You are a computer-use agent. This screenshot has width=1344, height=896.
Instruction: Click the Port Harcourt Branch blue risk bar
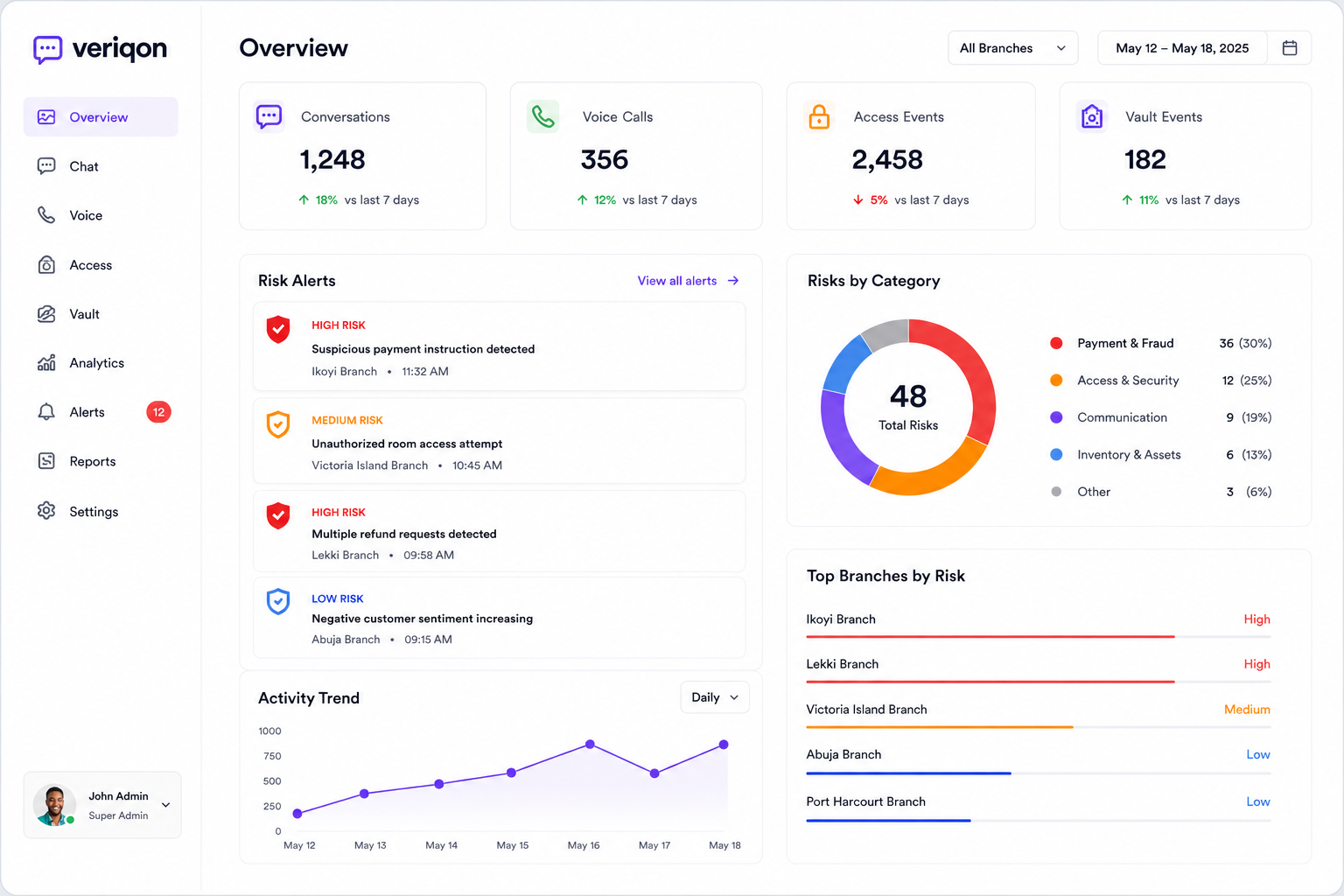[888, 821]
